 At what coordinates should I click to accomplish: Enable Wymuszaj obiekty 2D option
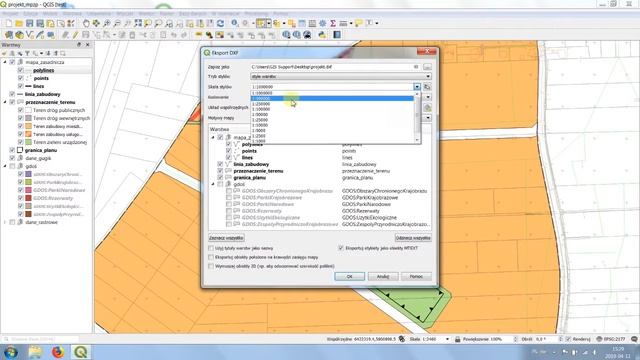pyautogui.click(x=211, y=266)
